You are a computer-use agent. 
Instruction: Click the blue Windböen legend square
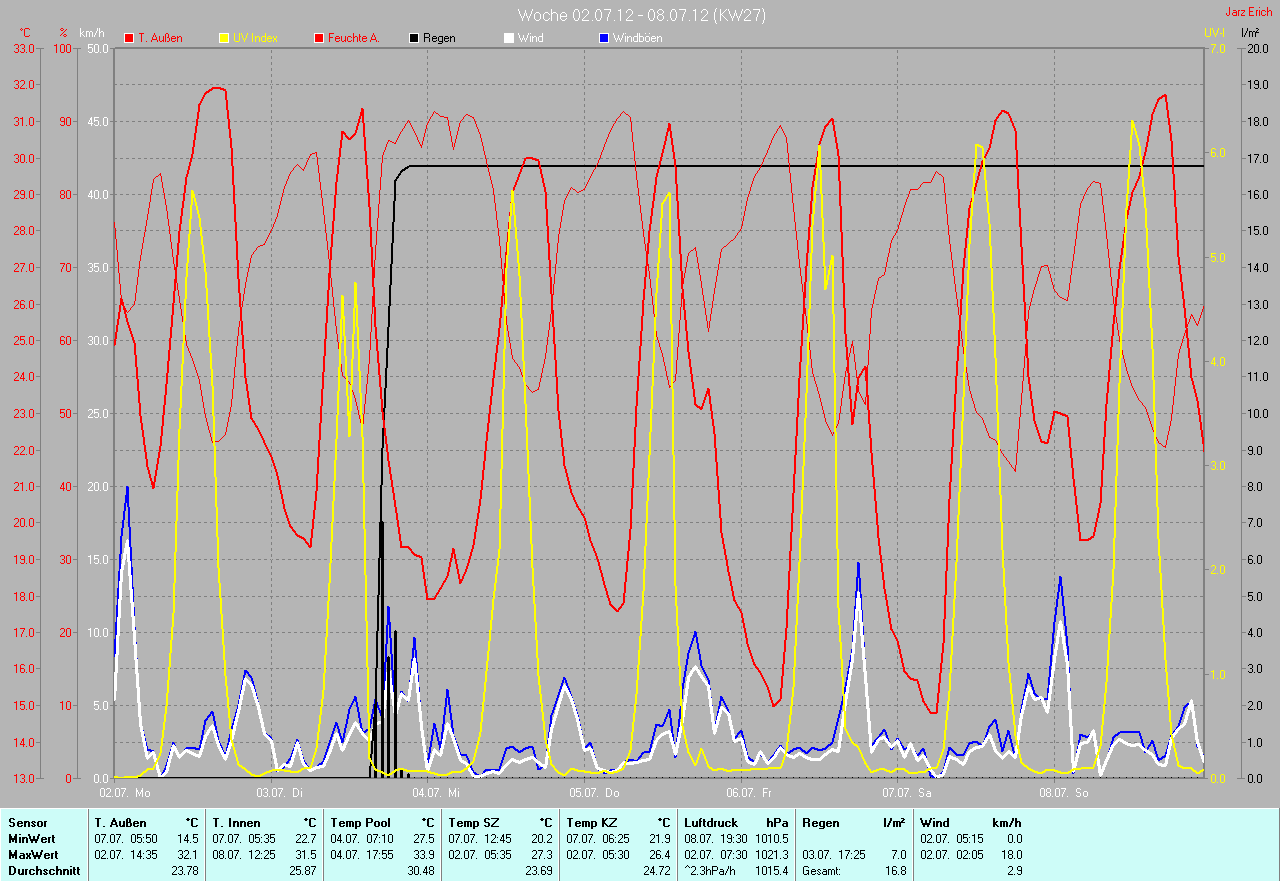(x=603, y=38)
